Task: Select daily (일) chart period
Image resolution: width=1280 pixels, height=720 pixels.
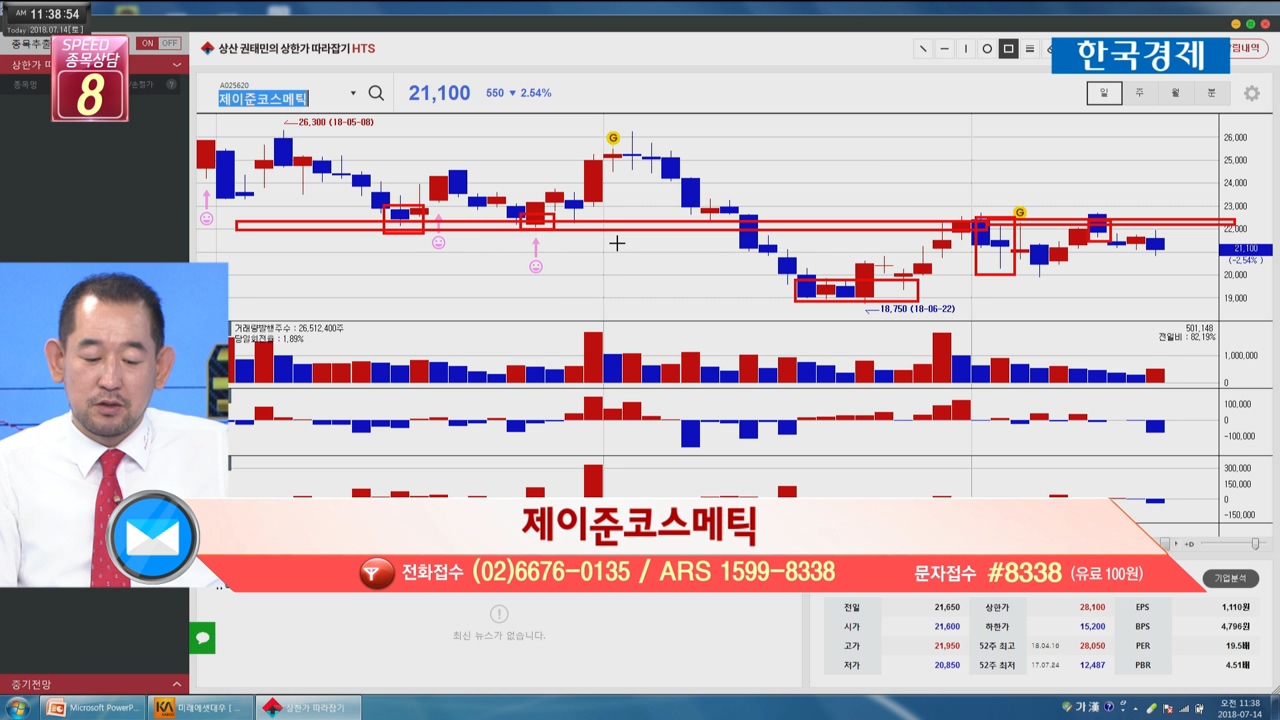Action: click(x=1104, y=93)
